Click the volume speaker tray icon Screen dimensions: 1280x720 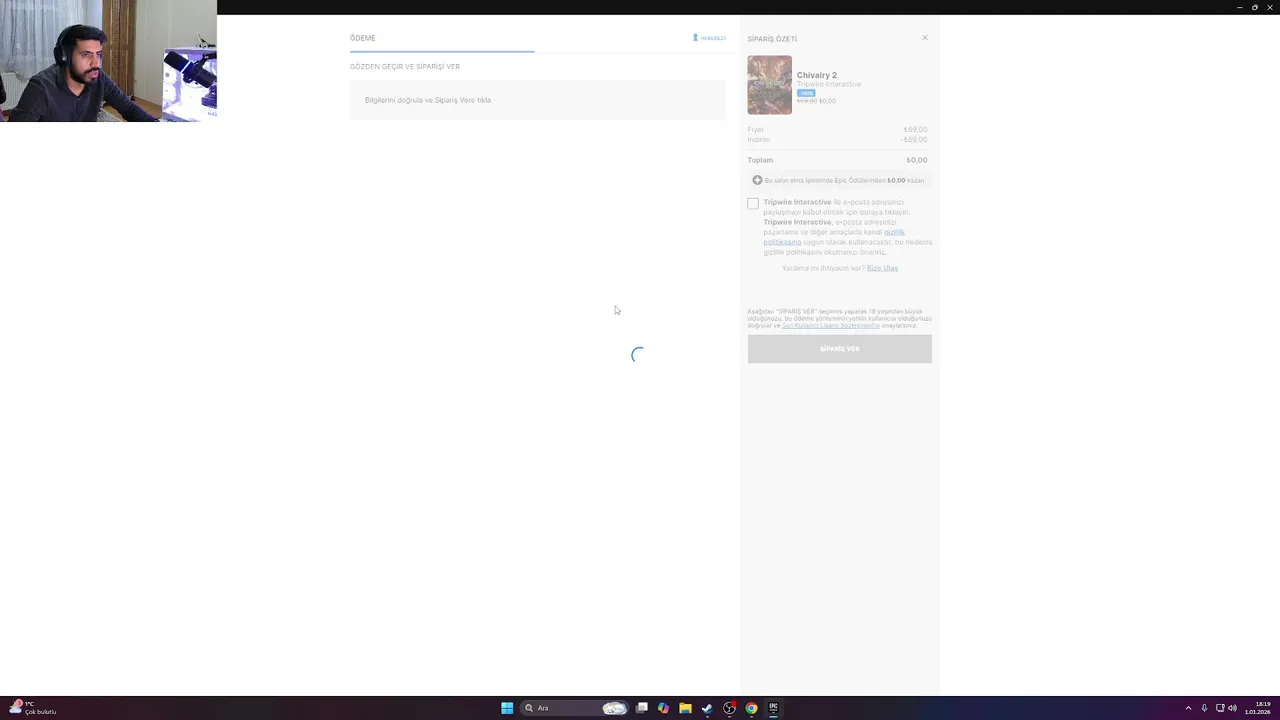pyautogui.click(x=1232, y=708)
